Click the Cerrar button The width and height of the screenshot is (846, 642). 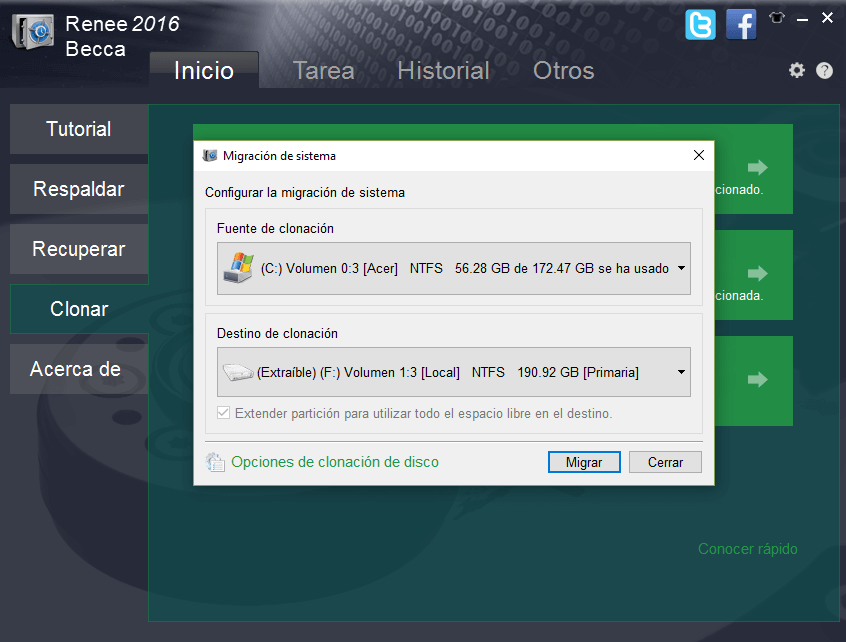[x=665, y=462]
